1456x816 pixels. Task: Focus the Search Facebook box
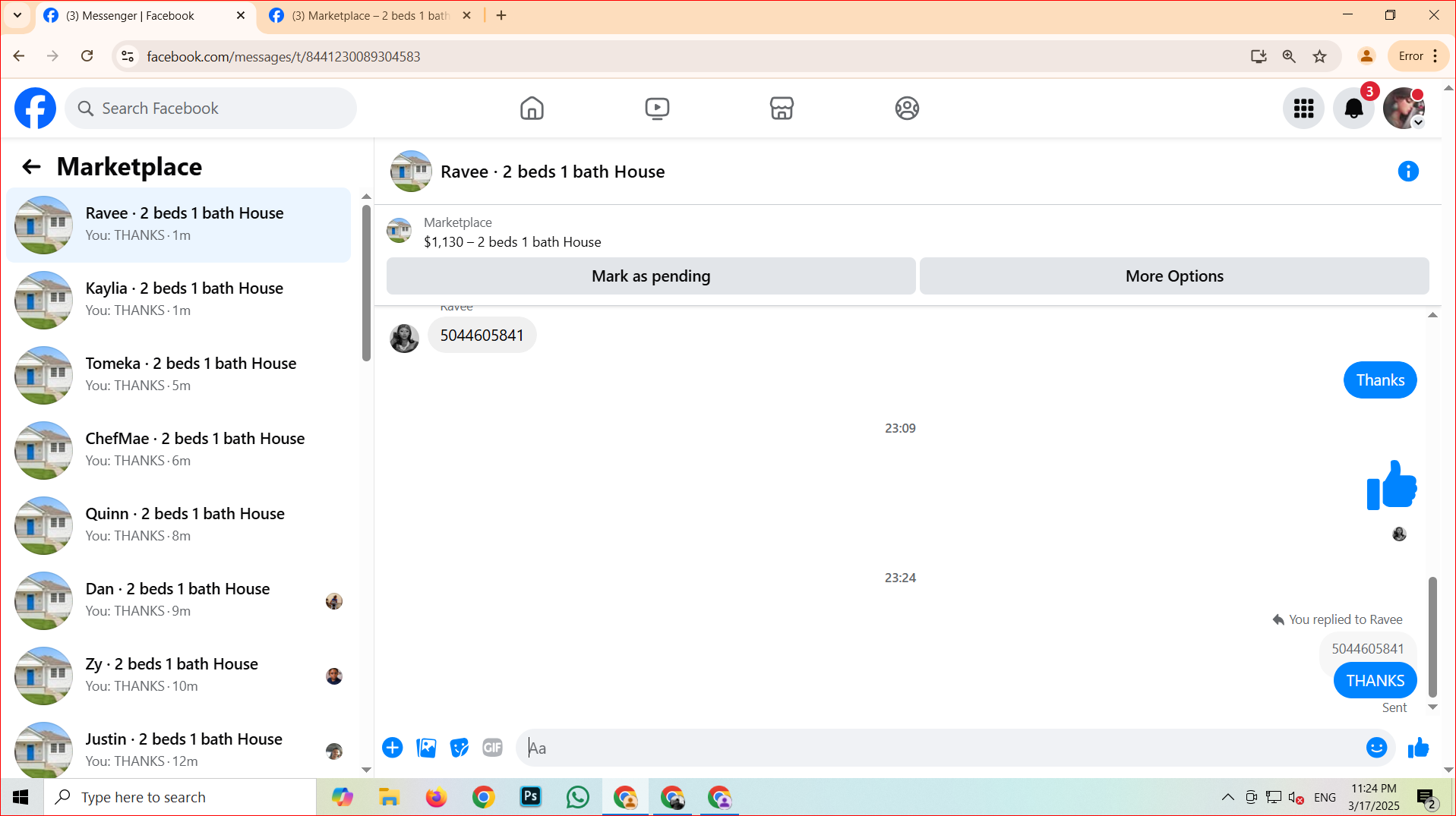coord(211,109)
